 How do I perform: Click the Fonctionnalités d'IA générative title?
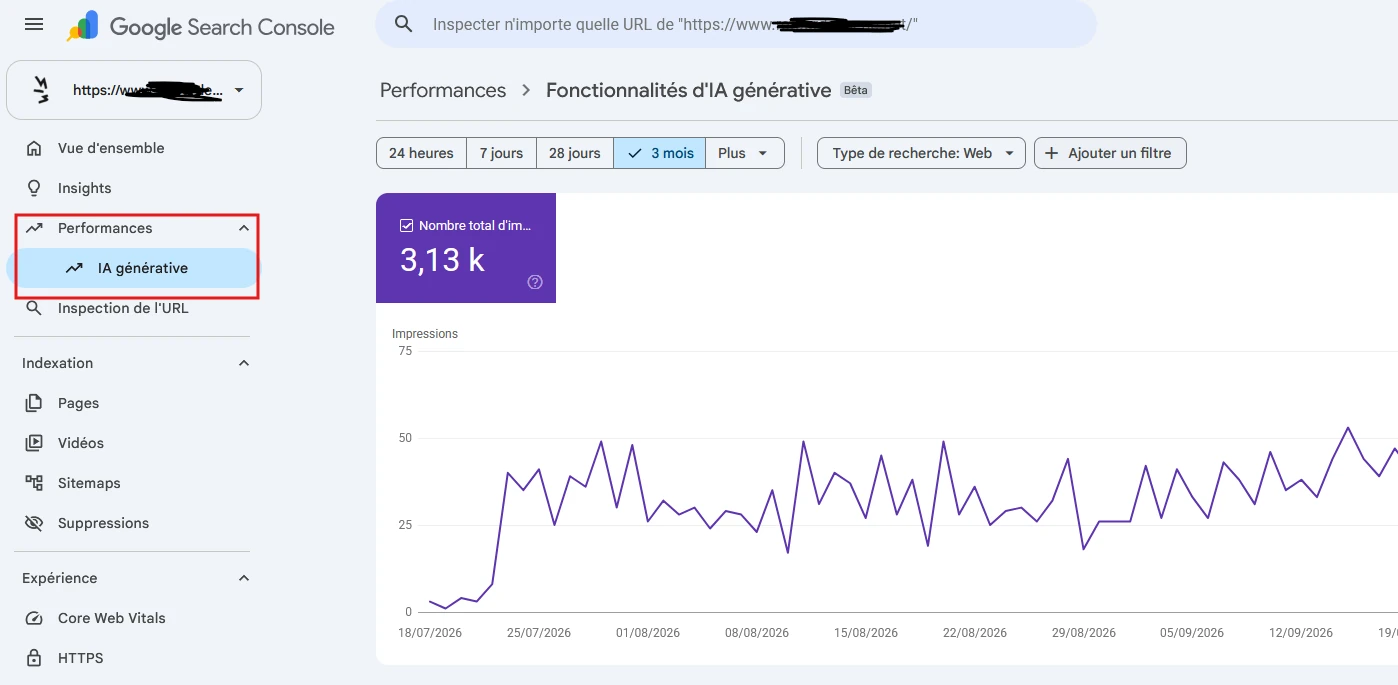coord(688,90)
